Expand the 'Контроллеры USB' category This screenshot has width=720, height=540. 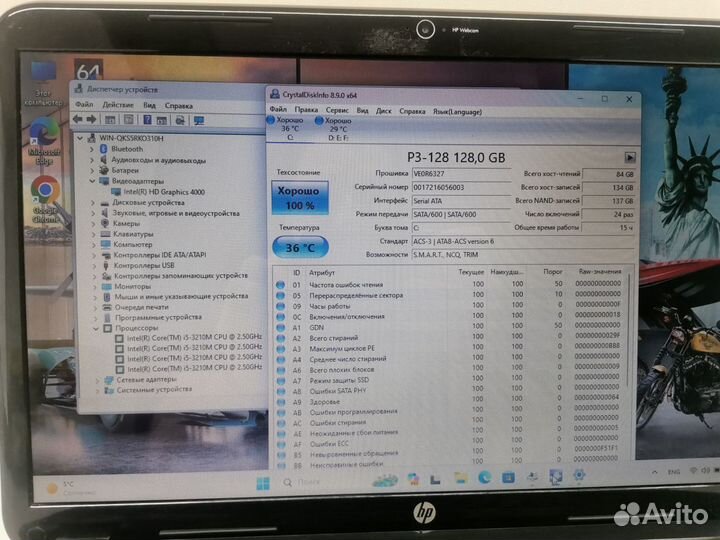tap(94, 266)
